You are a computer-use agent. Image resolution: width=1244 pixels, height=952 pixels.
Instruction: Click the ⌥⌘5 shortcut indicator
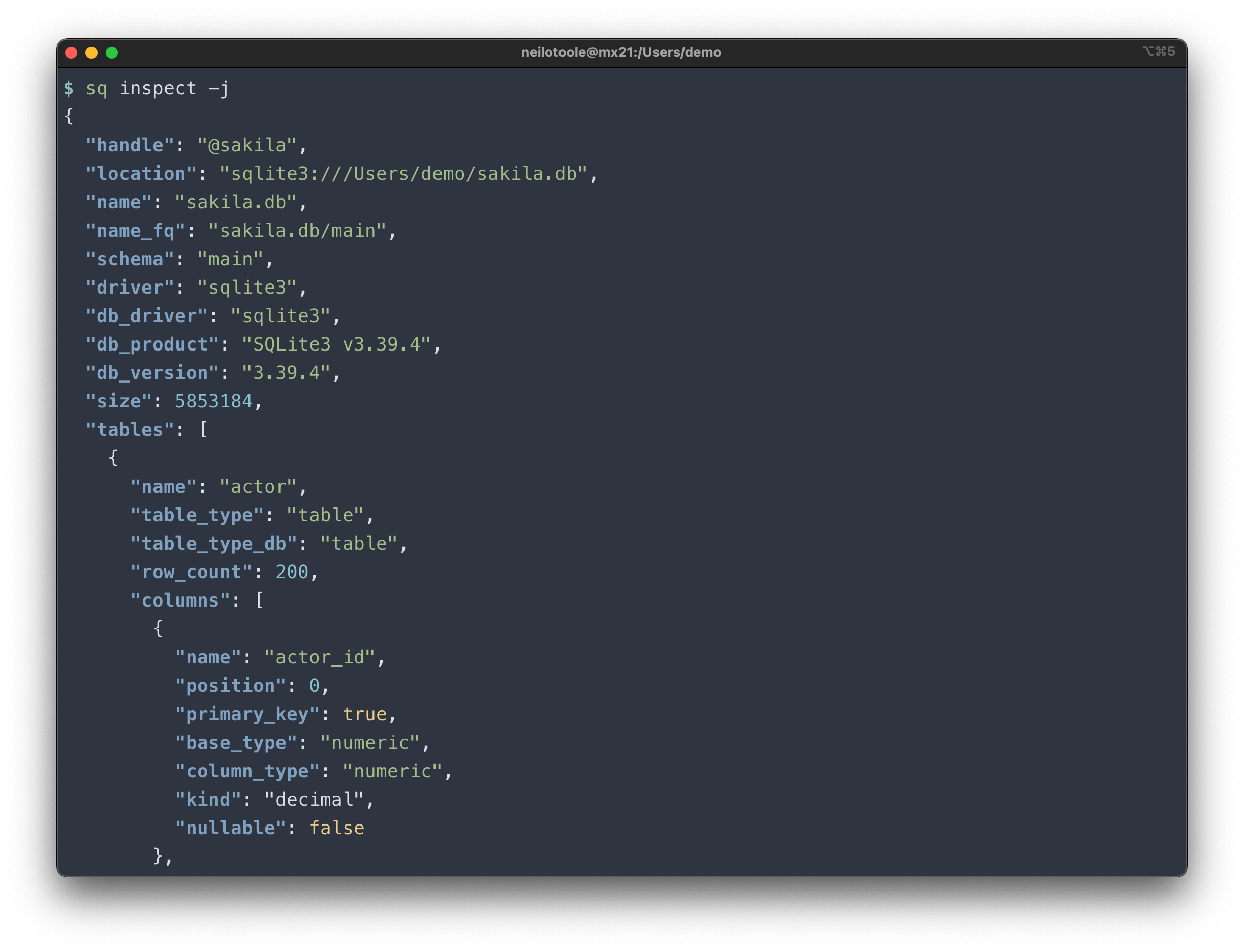pos(1159,52)
